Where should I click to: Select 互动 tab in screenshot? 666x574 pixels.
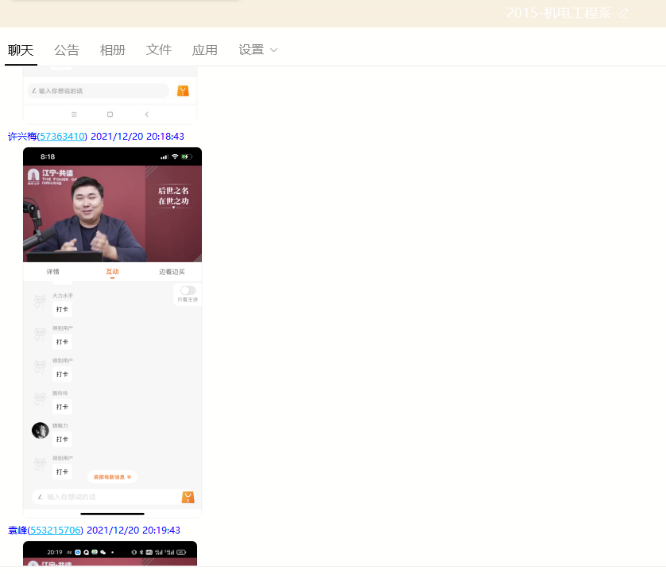click(x=112, y=271)
